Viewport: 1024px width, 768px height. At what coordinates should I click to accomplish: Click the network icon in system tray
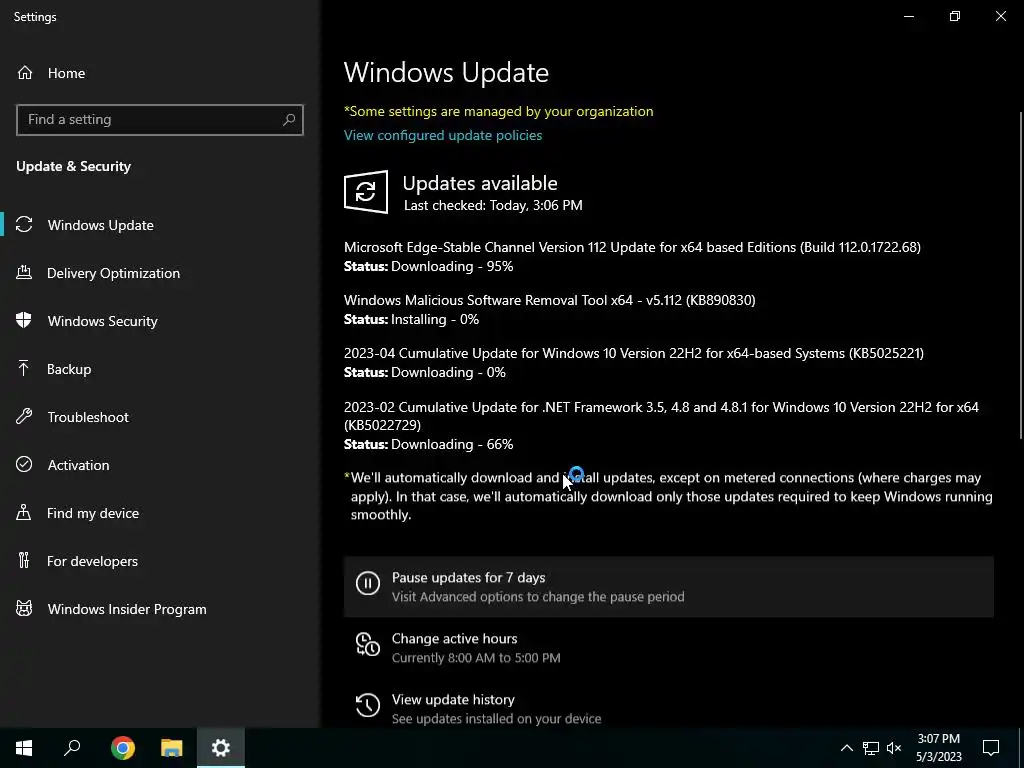(871, 748)
